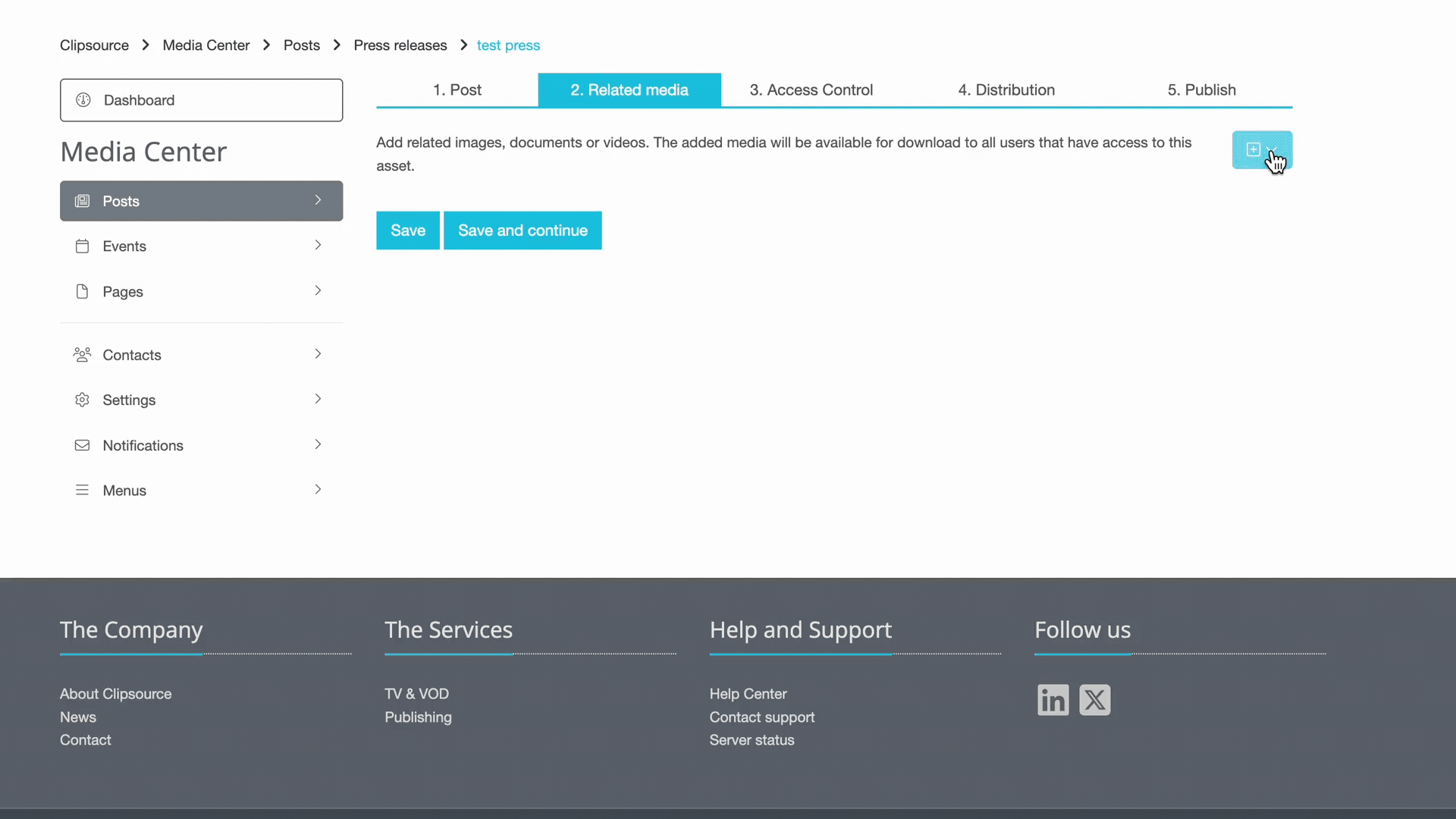Open About Clipsource footer link
This screenshot has height=819, width=1456.
115,694
